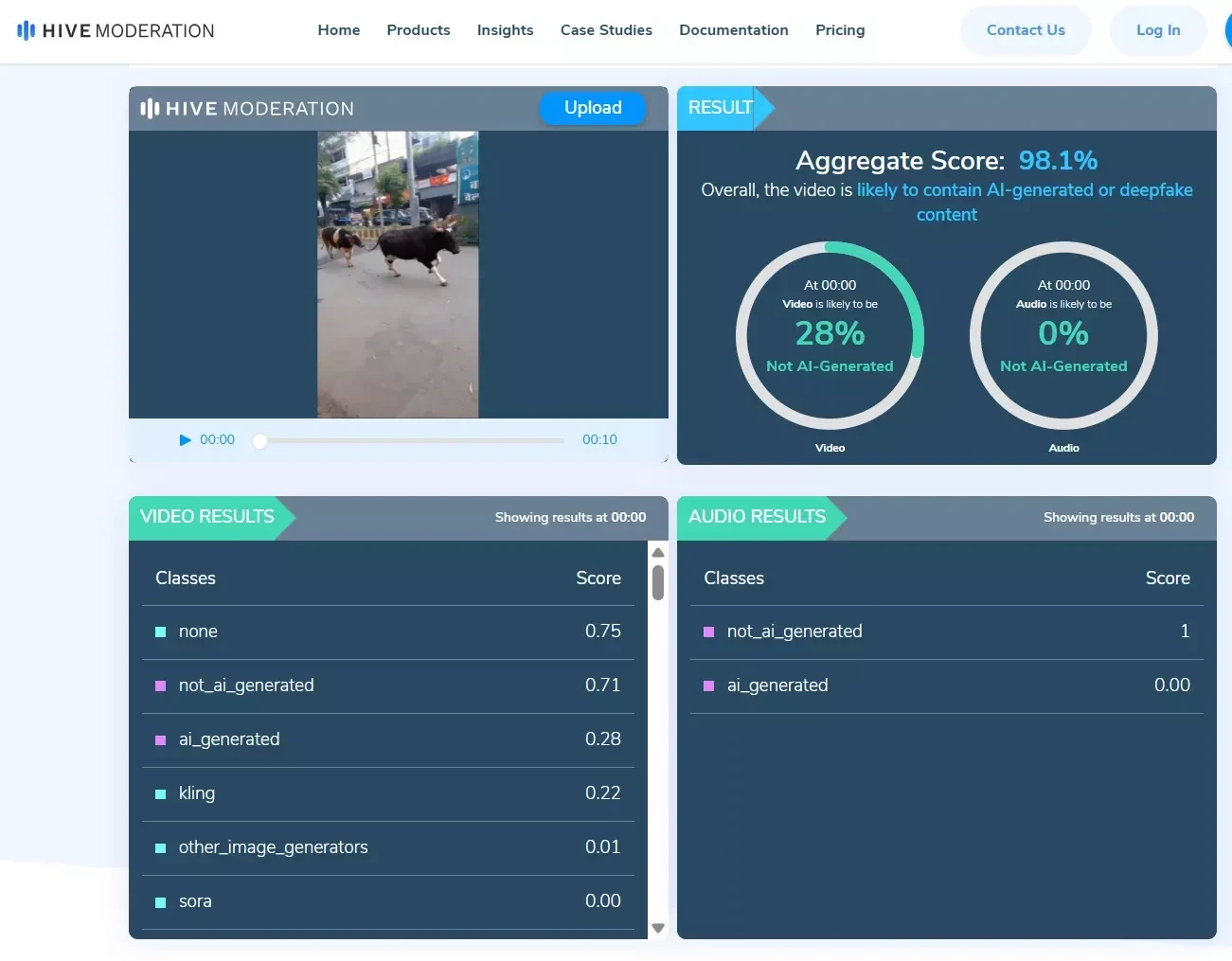1232x961 pixels.
Task: Open the Products menu
Action: point(419,30)
